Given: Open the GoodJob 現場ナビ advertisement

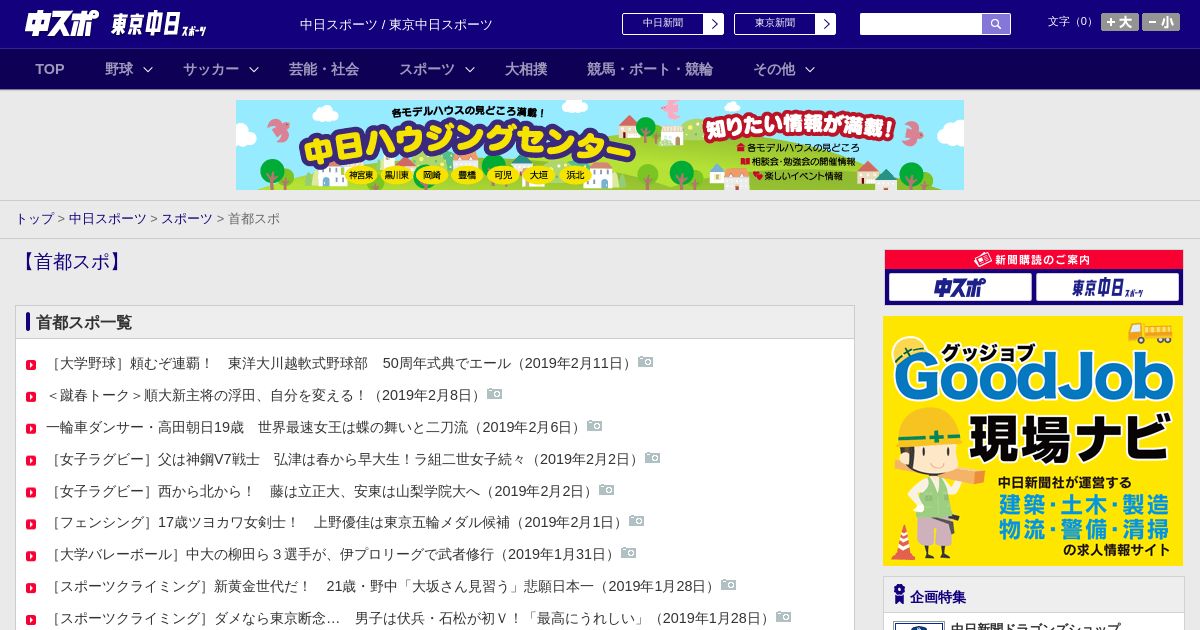Looking at the screenshot, I should click(1033, 441).
